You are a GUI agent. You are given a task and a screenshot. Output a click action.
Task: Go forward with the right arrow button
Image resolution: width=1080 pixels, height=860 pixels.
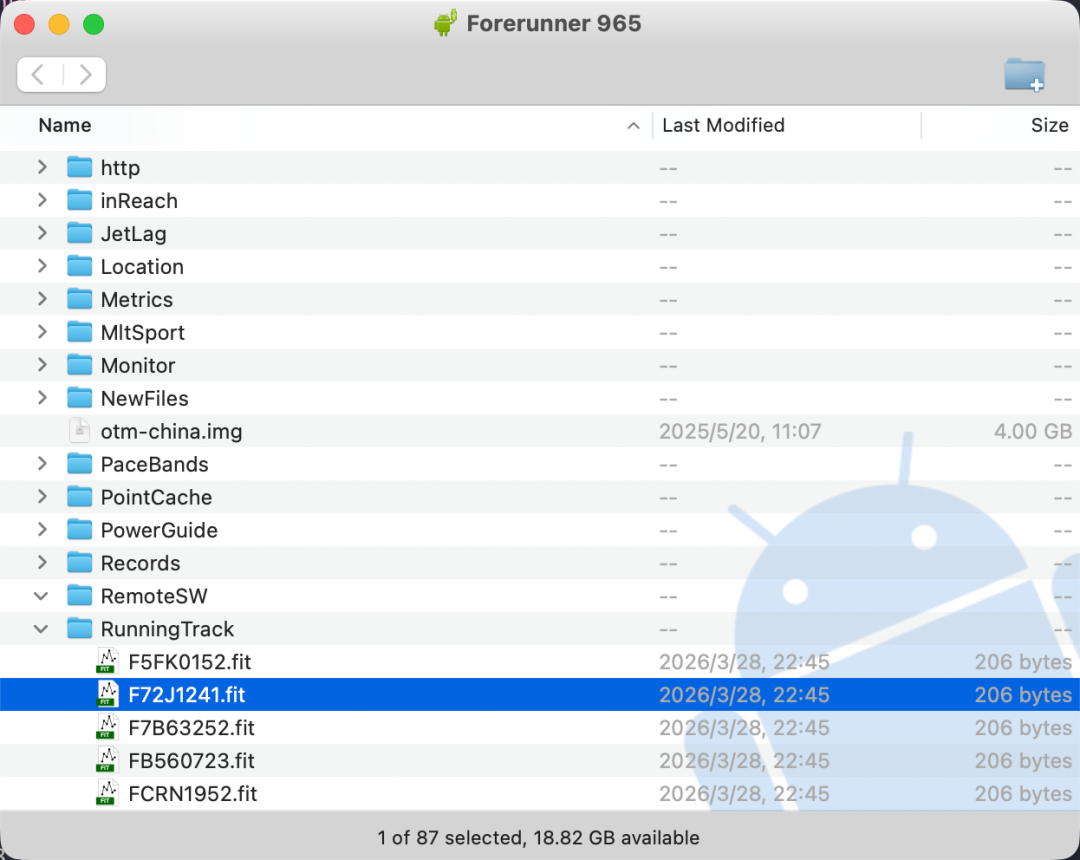click(85, 74)
